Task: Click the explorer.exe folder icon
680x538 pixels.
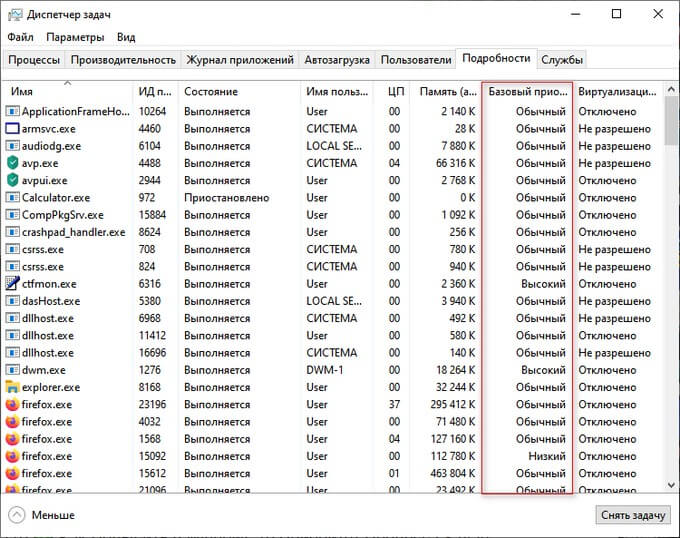Action: point(12,387)
